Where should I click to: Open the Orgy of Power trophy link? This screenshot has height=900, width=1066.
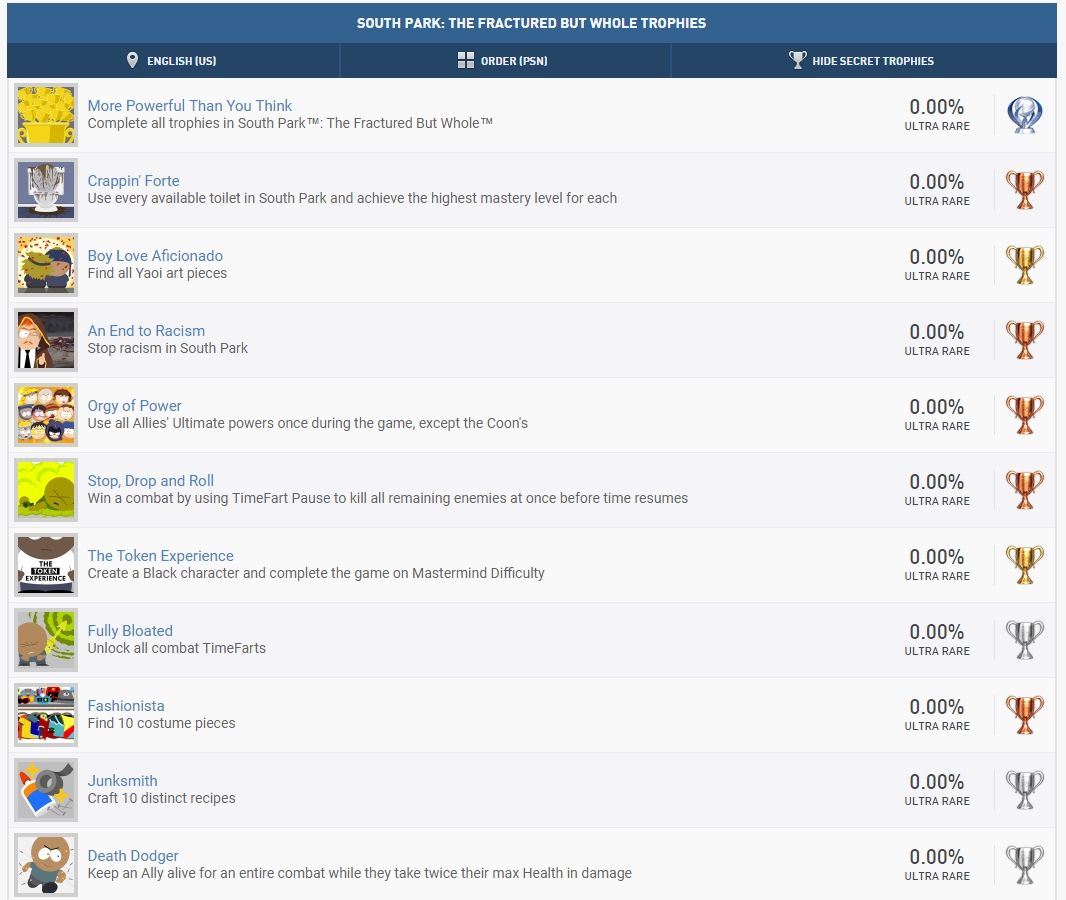[x=135, y=406]
